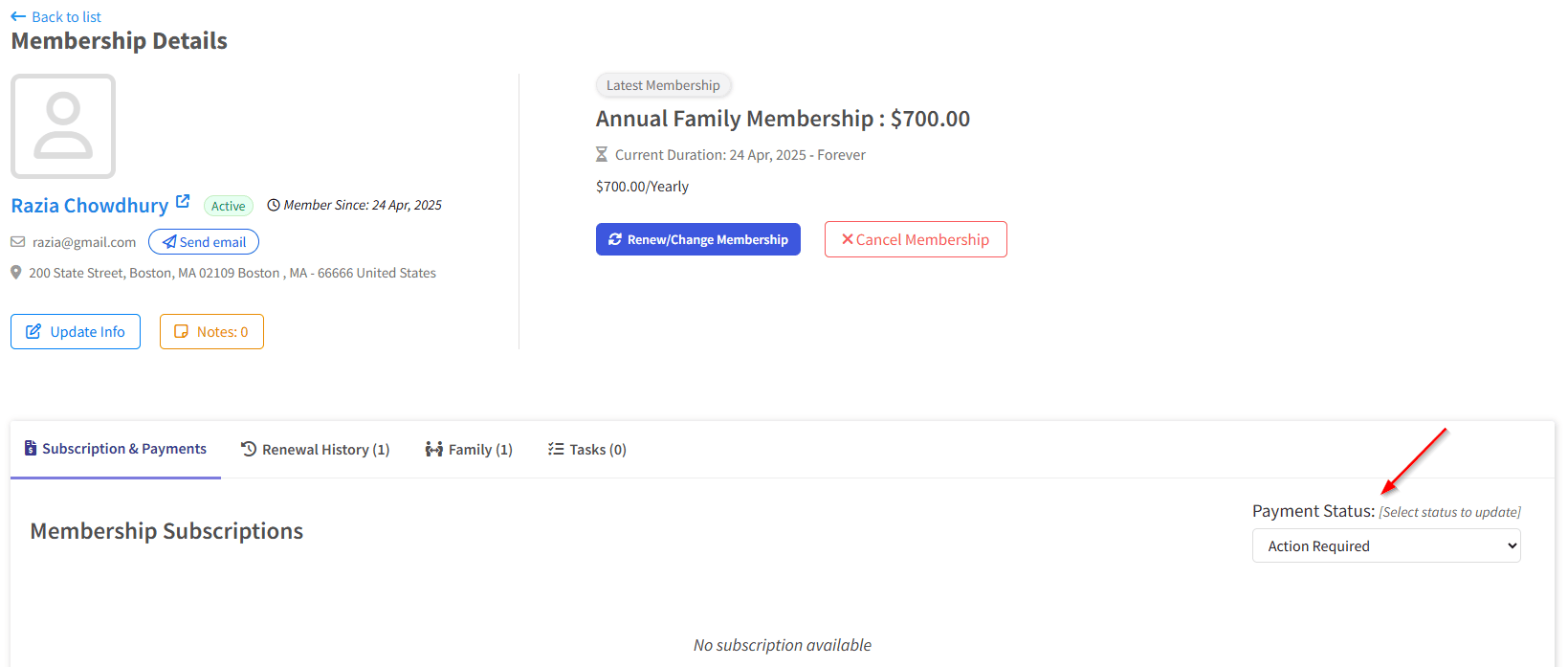Click the member avatar placeholder image

click(x=63, y=126)
